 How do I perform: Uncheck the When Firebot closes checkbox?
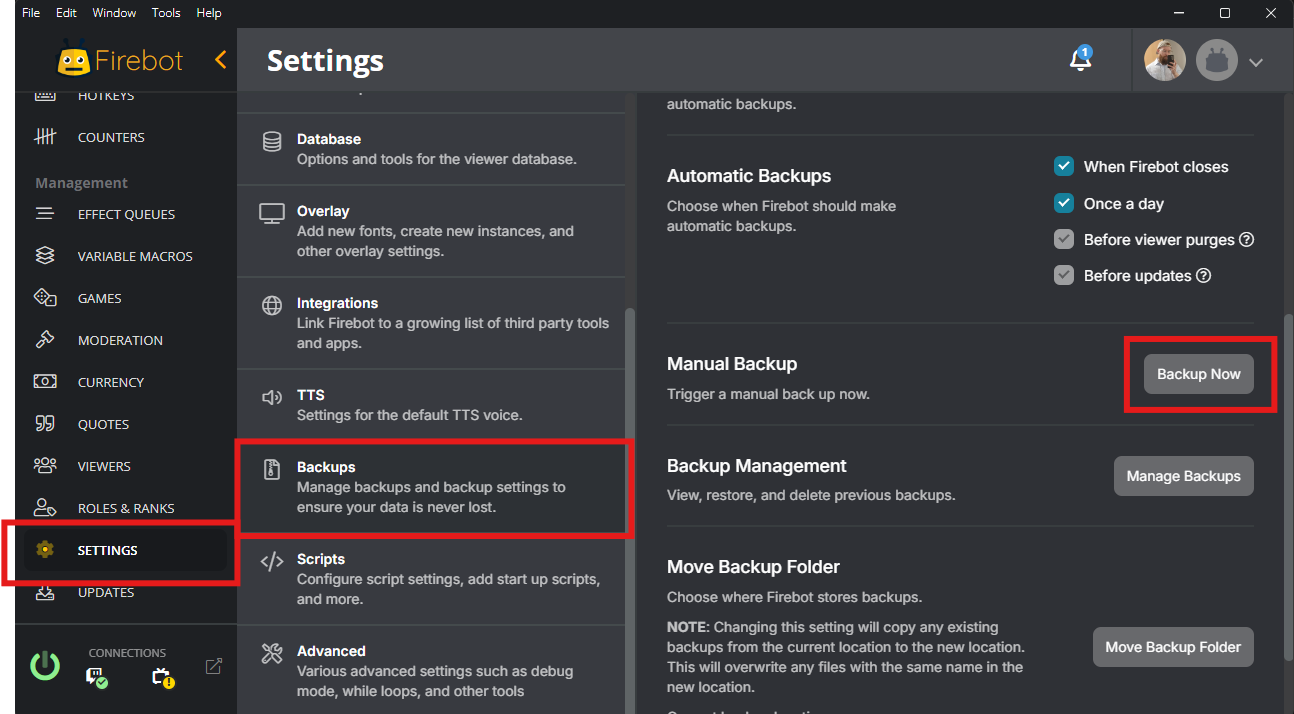click(x=1064, y=167)
